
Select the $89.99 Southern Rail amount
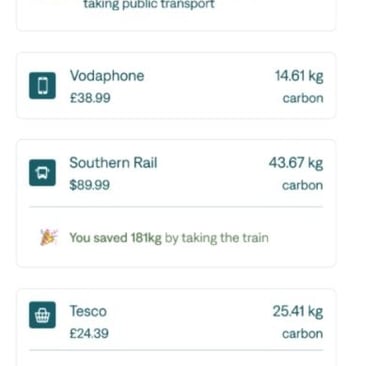point(89,185)
